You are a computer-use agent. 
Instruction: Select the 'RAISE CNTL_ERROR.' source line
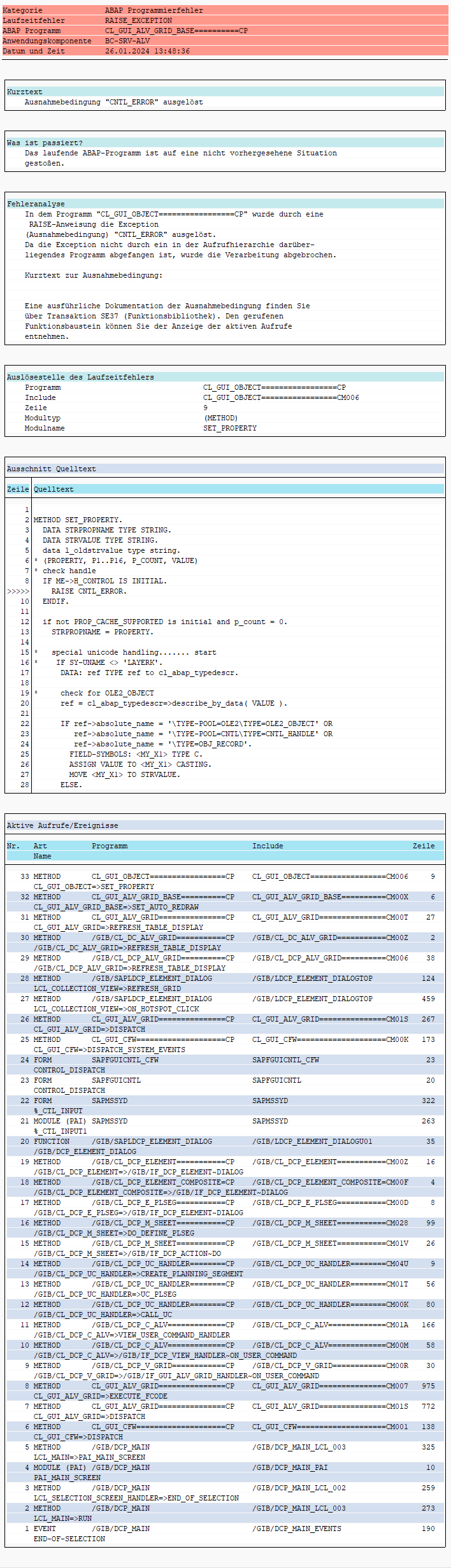(89, 591)
